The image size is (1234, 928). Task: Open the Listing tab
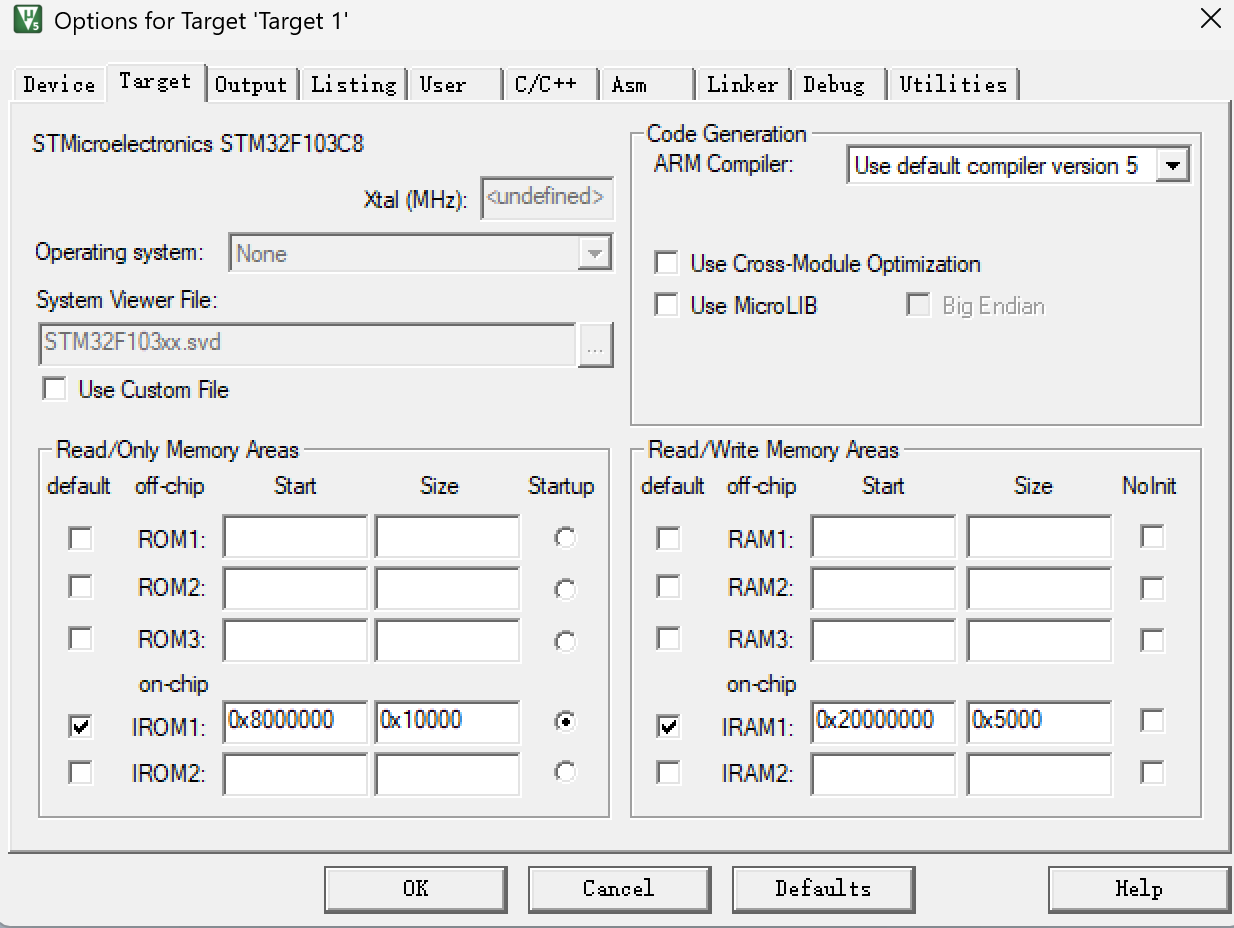[x=353, y=85]
